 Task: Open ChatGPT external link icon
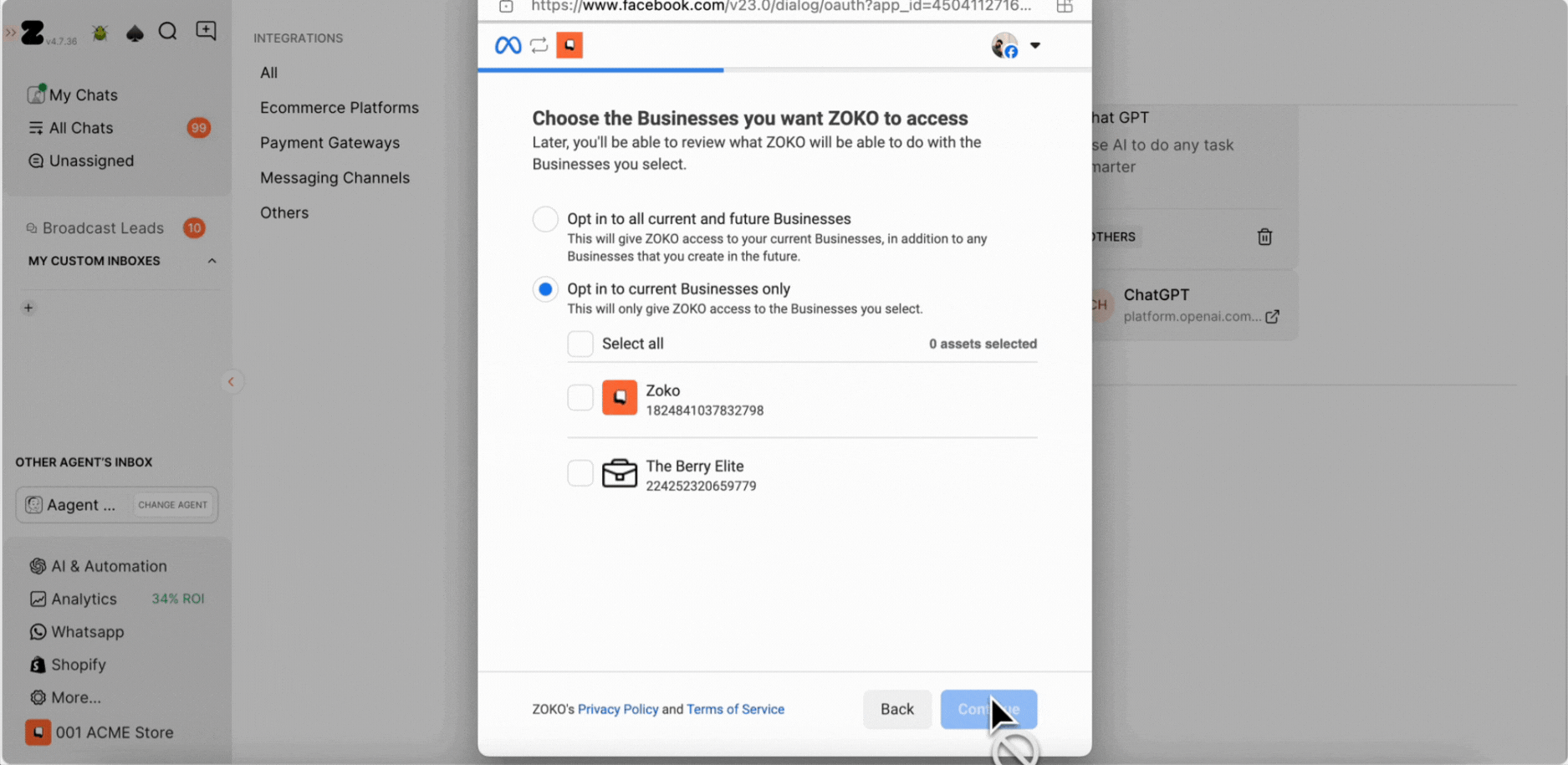click(x=1272, y=317)
